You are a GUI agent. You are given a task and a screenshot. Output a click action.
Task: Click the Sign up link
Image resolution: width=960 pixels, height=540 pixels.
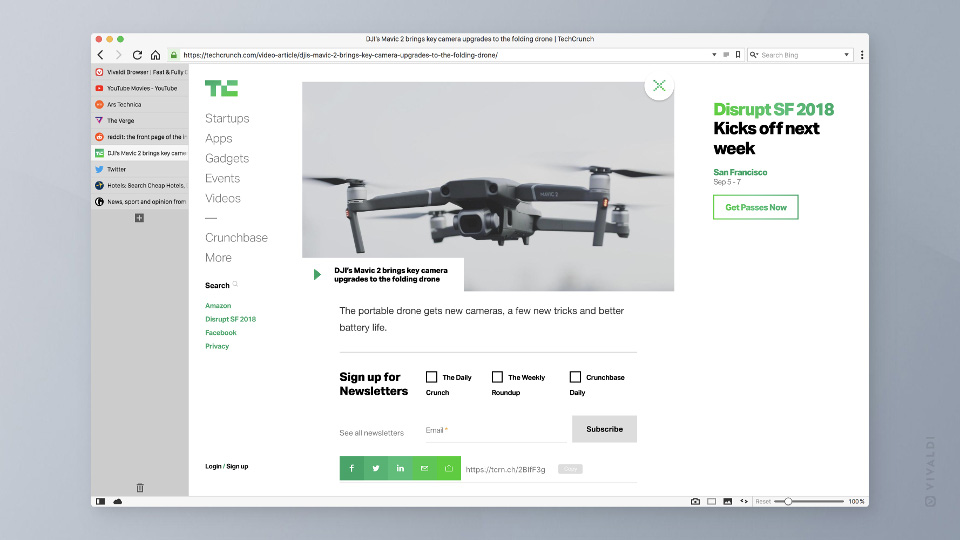(x=238, y=467)
